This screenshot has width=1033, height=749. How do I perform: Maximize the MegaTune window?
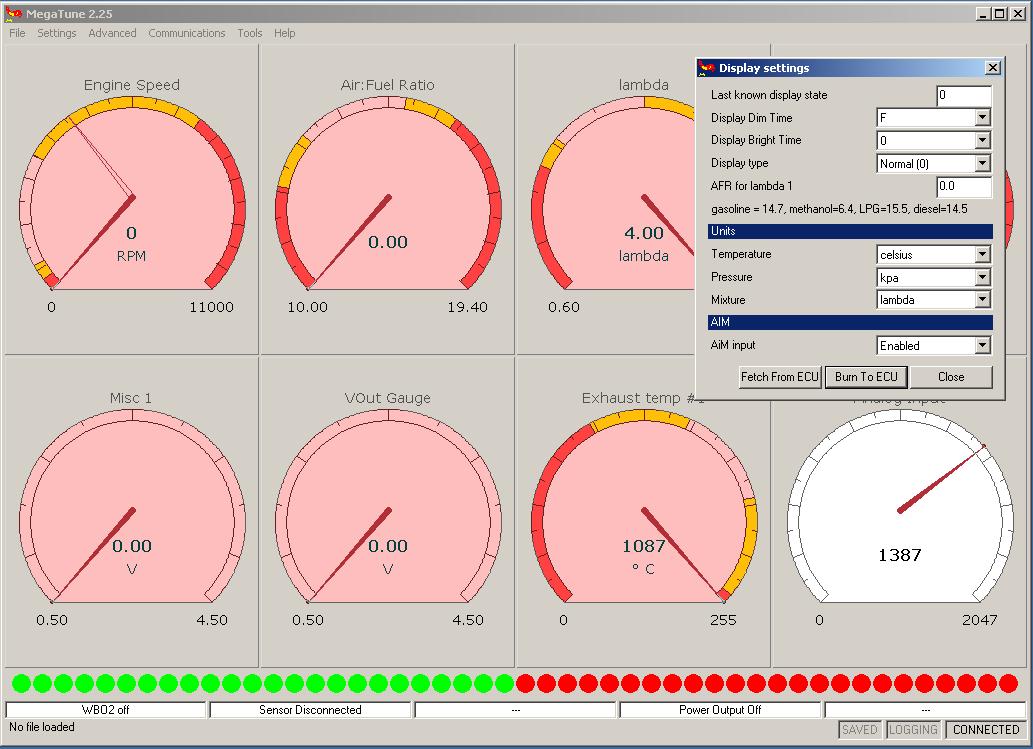[x=999, y=13]
